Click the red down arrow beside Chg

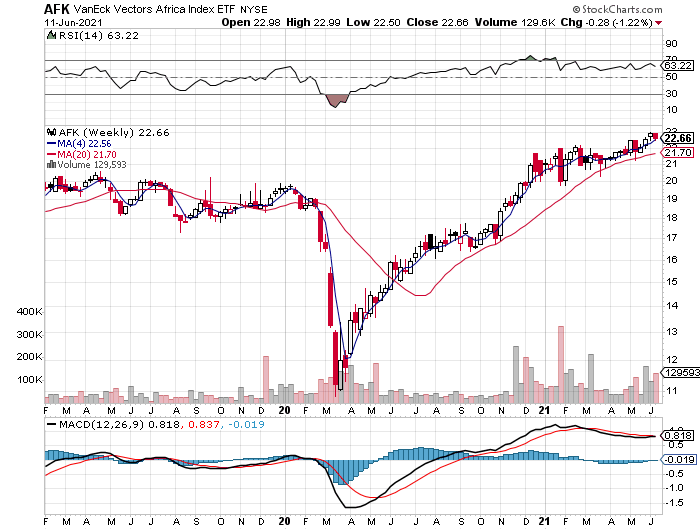pyautogui.click(x=658, y=23)
